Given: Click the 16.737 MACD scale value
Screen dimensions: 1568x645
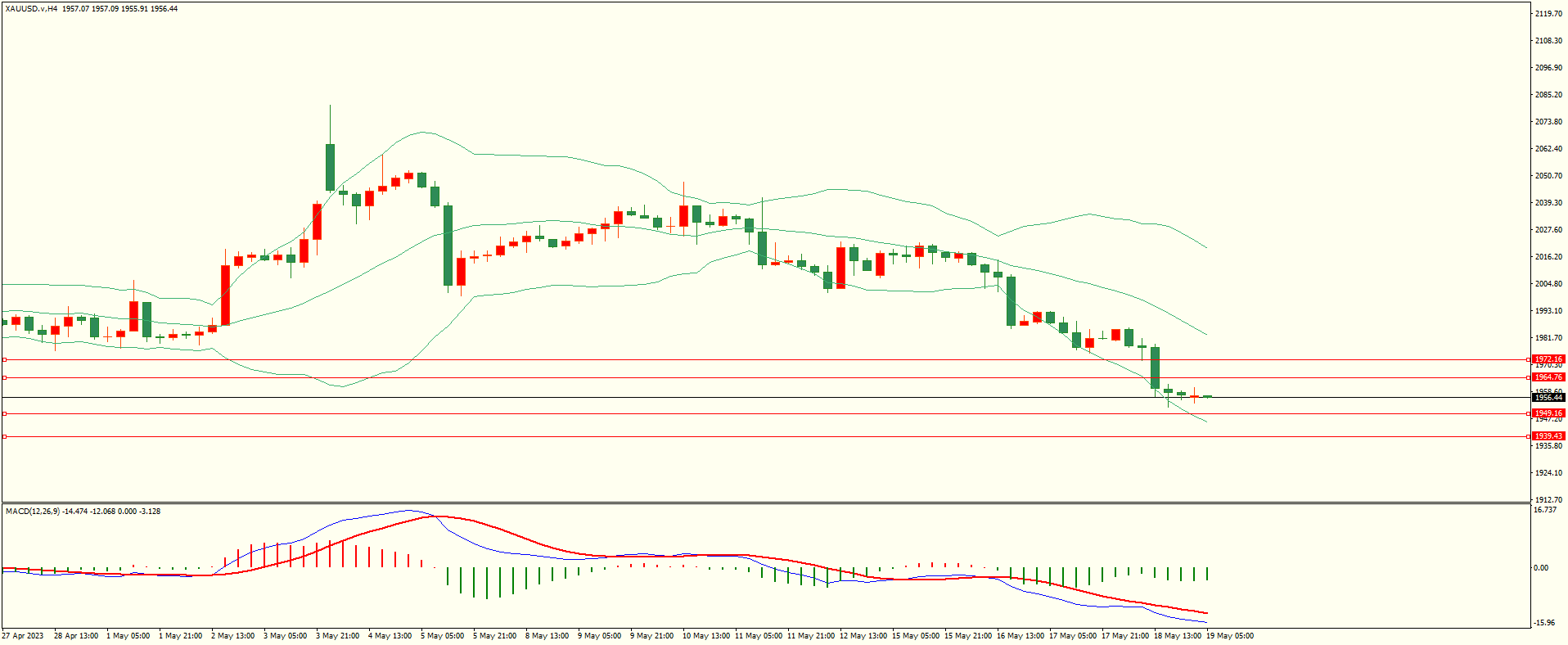Looking at the screenshot, I should [1545, 510].
